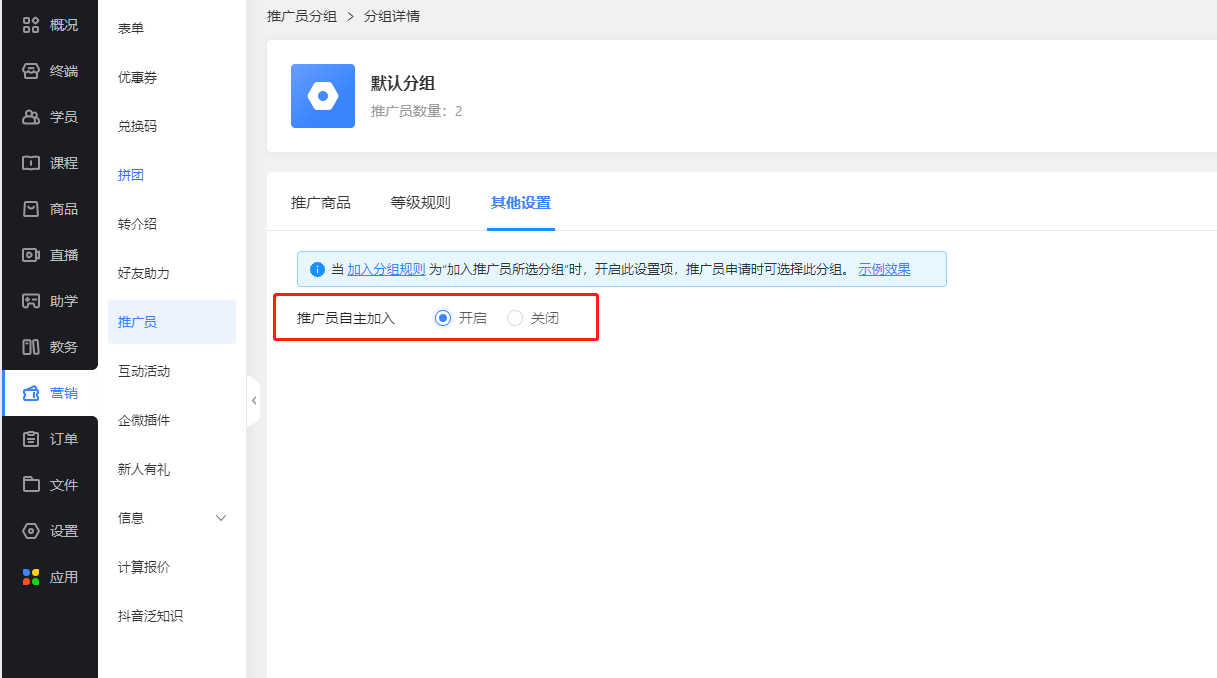Switch to the 推广商品 tab
Screen dimensions: 1217x678
(321, 203)
